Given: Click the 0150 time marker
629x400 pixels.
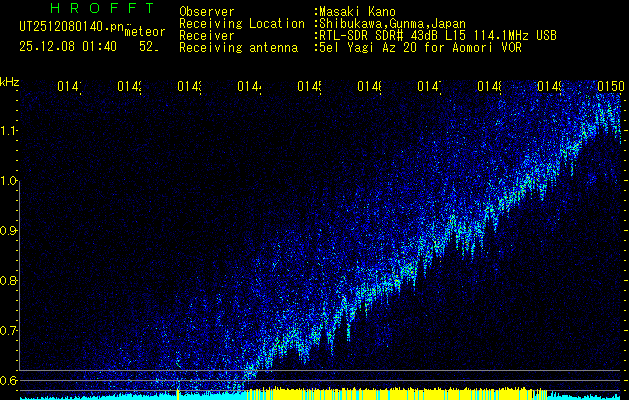Looking at the screenshot, I should coord(611,86).
